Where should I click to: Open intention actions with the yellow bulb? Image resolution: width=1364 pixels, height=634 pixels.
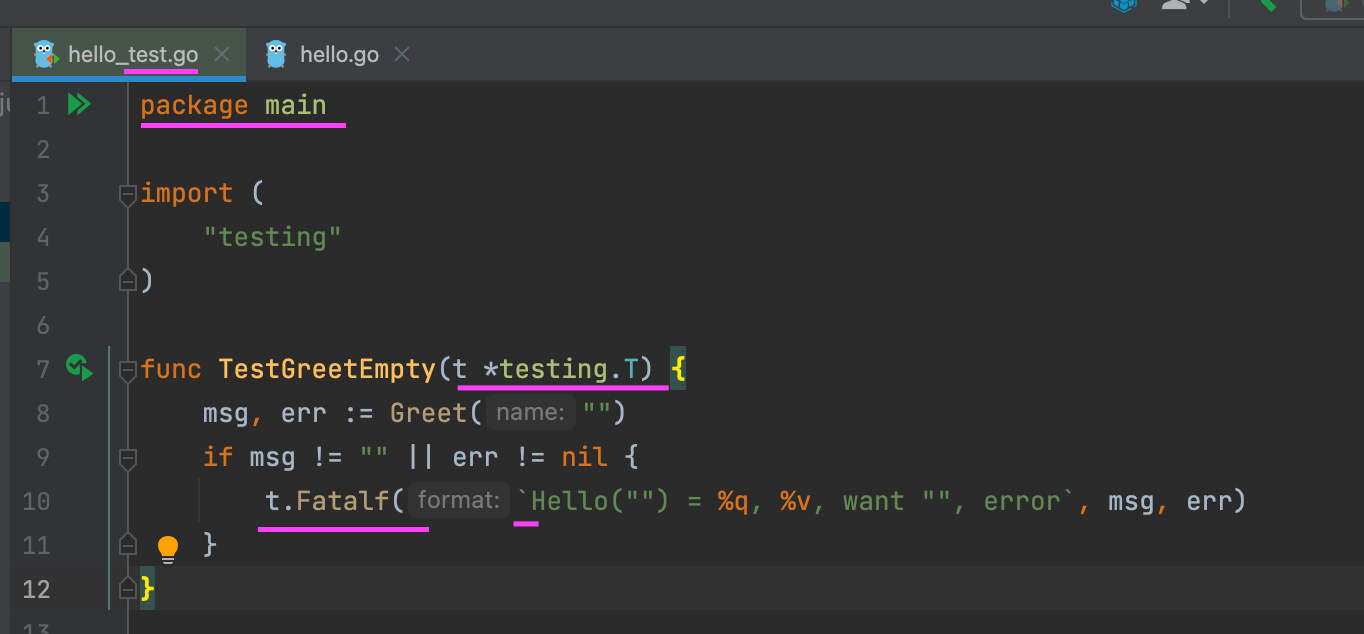(x=167, y=548)
